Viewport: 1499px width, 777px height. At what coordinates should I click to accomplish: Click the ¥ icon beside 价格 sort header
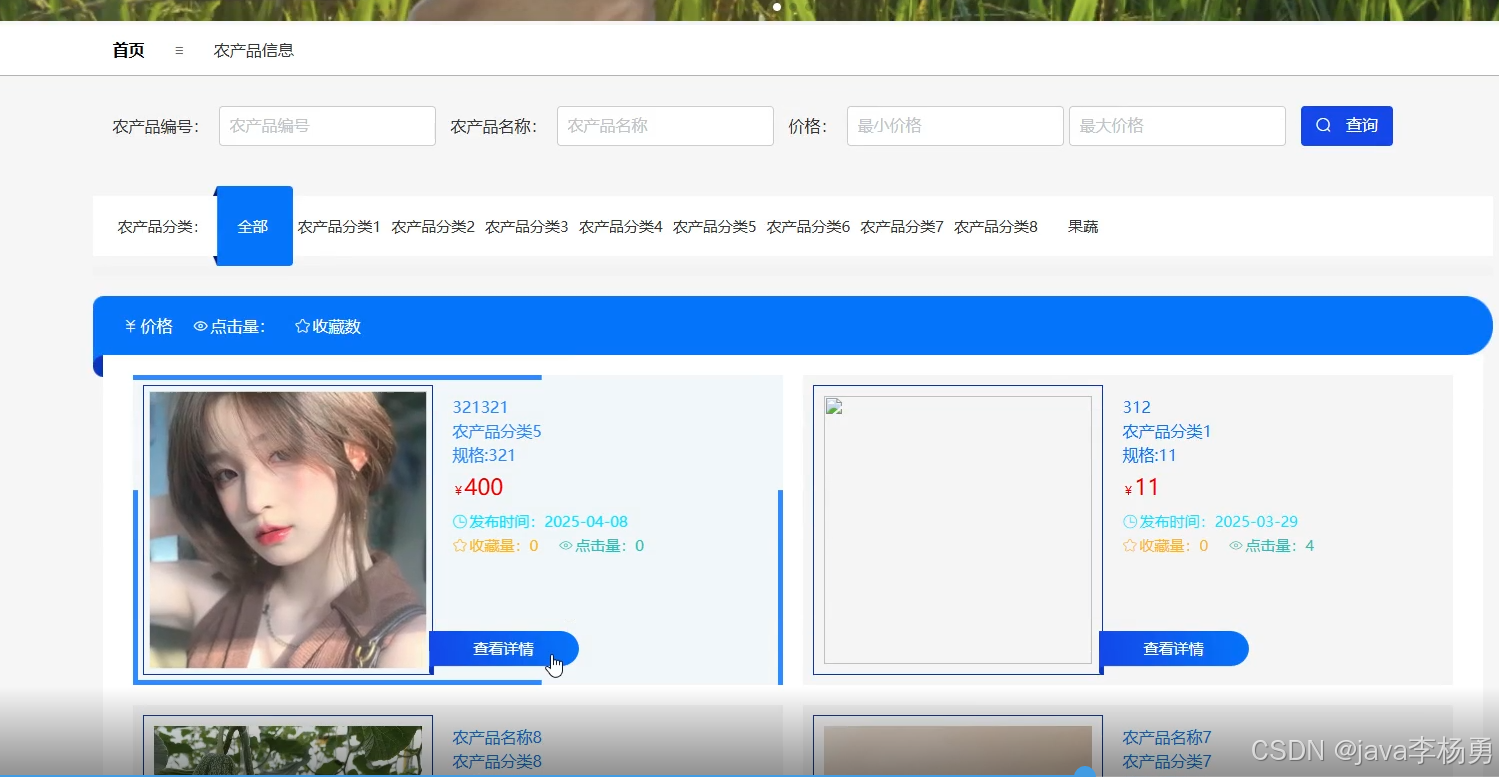(x=130, y=327)
